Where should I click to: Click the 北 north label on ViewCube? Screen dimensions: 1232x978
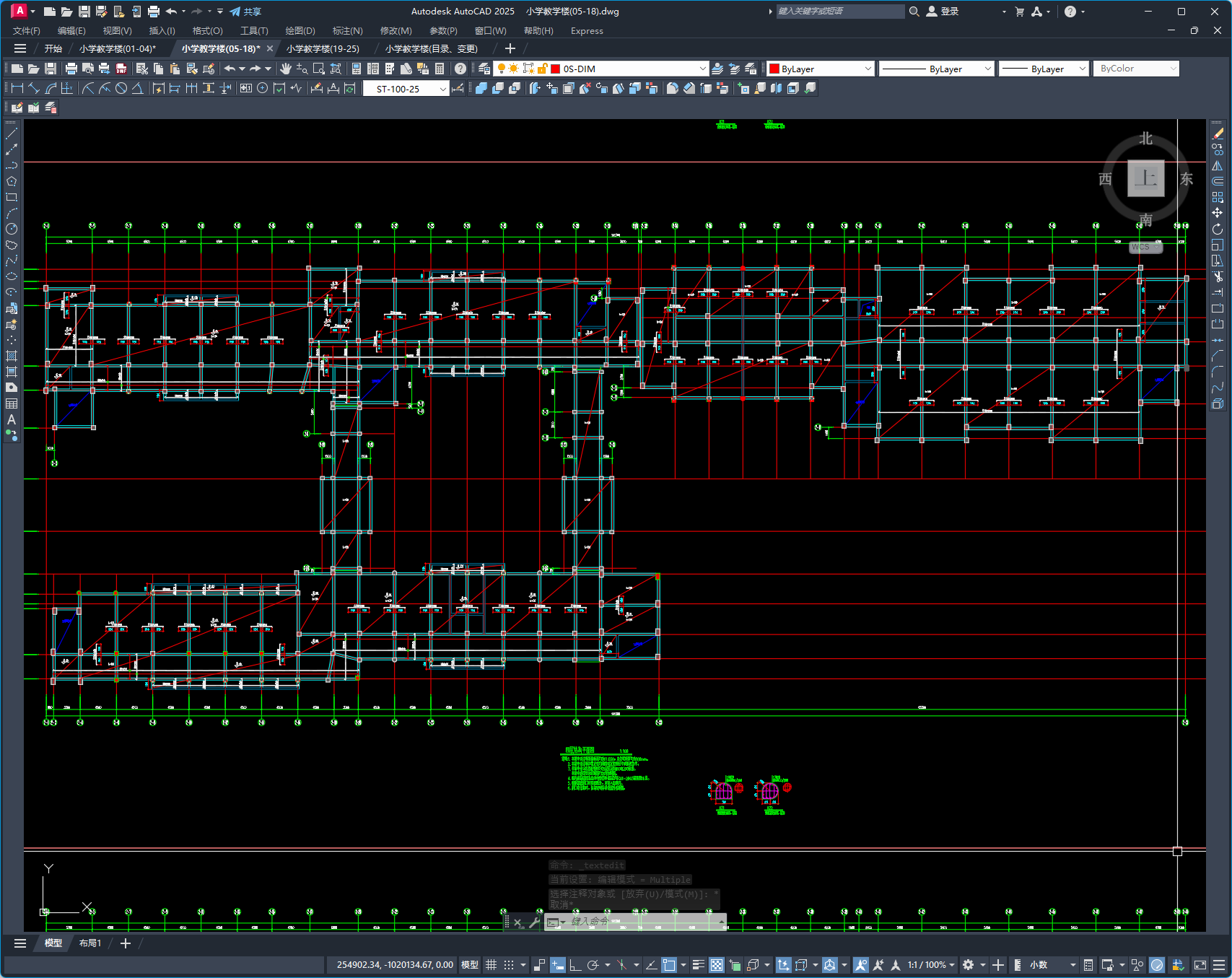coord(1146,139)
